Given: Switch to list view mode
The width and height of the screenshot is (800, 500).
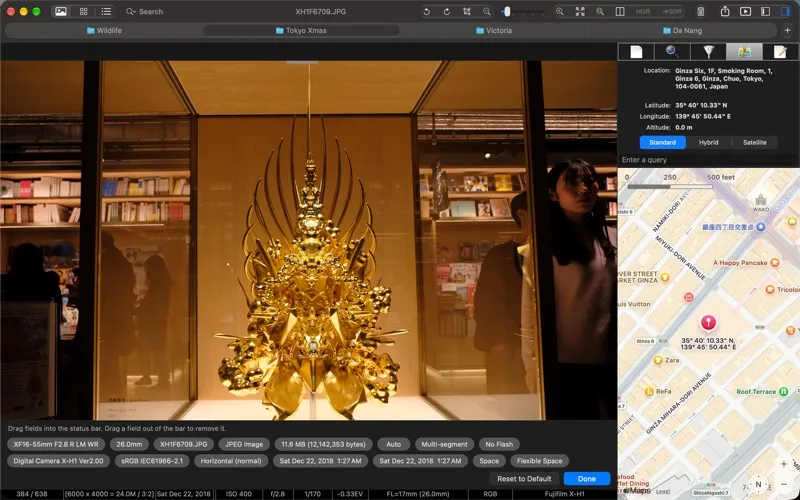Looking at the screenshot, I should (x=106, y=11).
